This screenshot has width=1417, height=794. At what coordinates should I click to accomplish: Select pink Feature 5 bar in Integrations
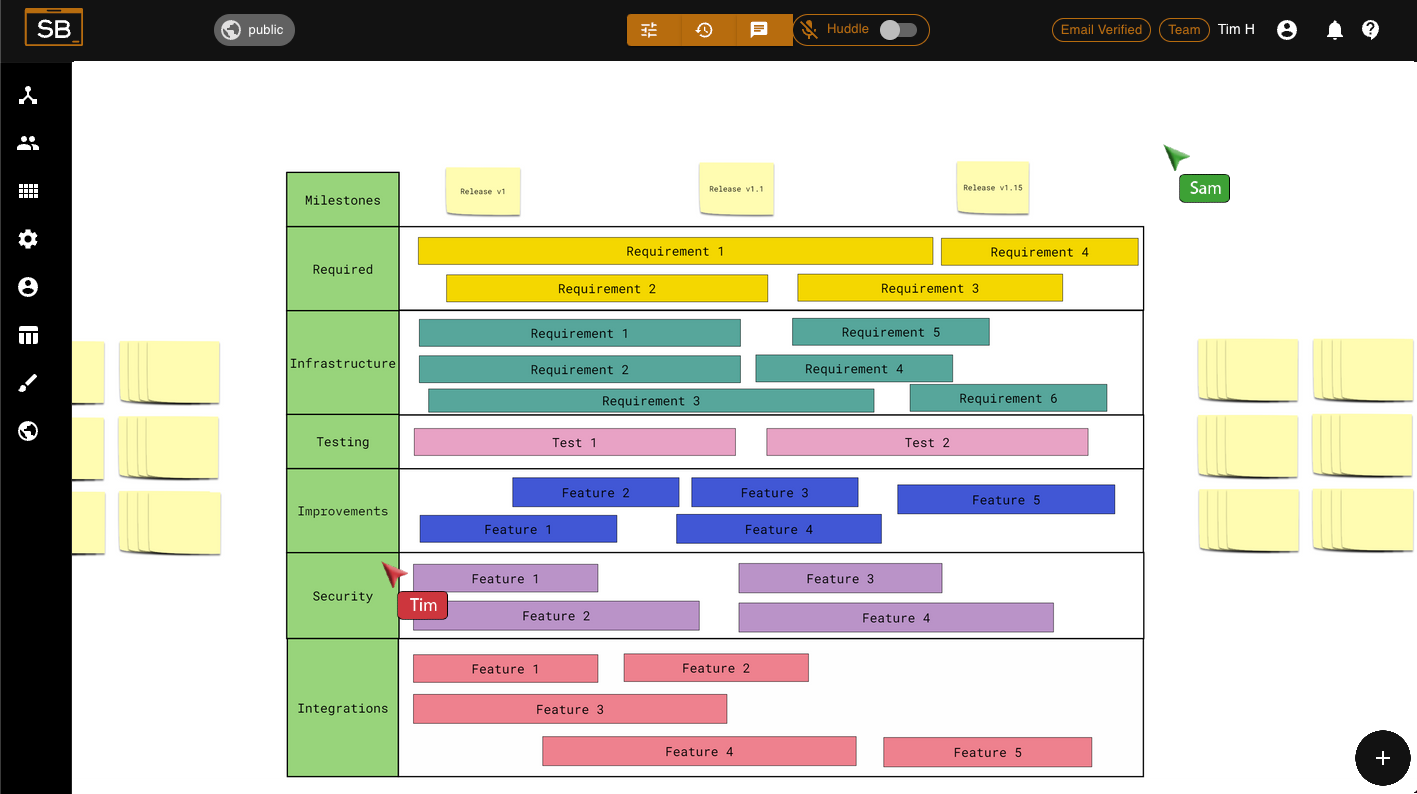[x=988, y=752]
